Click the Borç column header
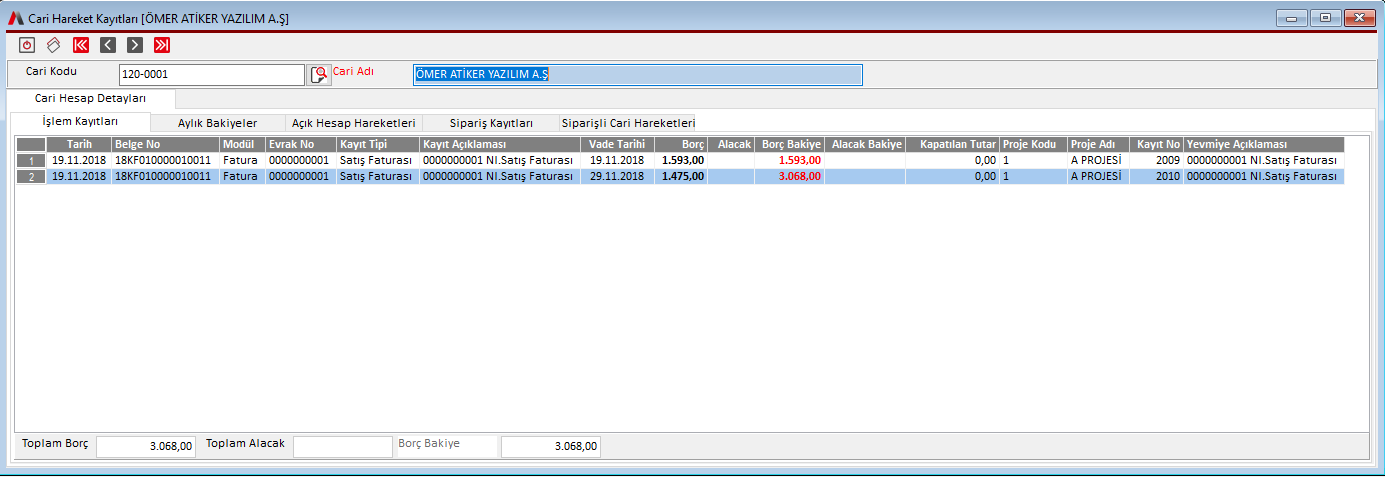Image resolution: width=1385 pixels, height=477 pixels. (681, 145)
